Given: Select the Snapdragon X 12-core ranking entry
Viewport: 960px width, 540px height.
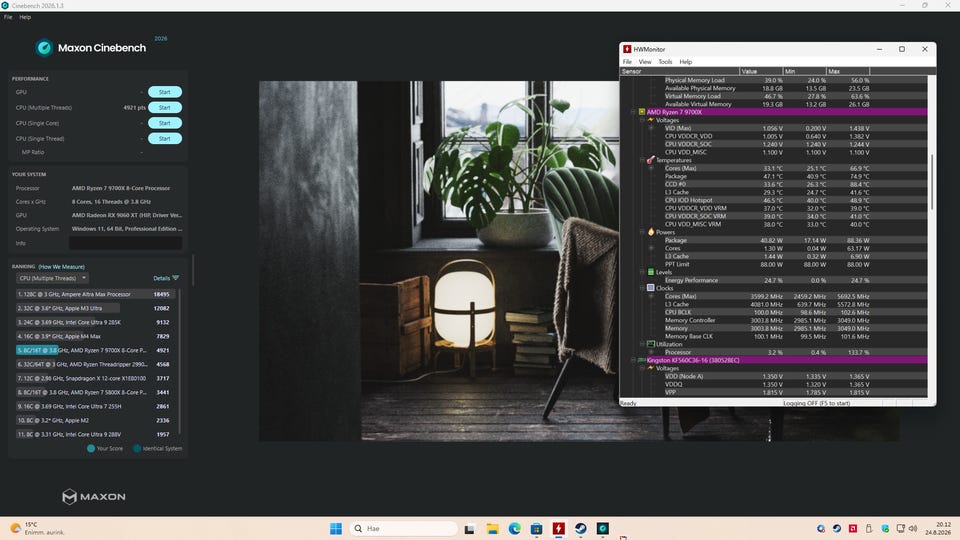Looking at the screenshot, I should [x=95, y=378].
